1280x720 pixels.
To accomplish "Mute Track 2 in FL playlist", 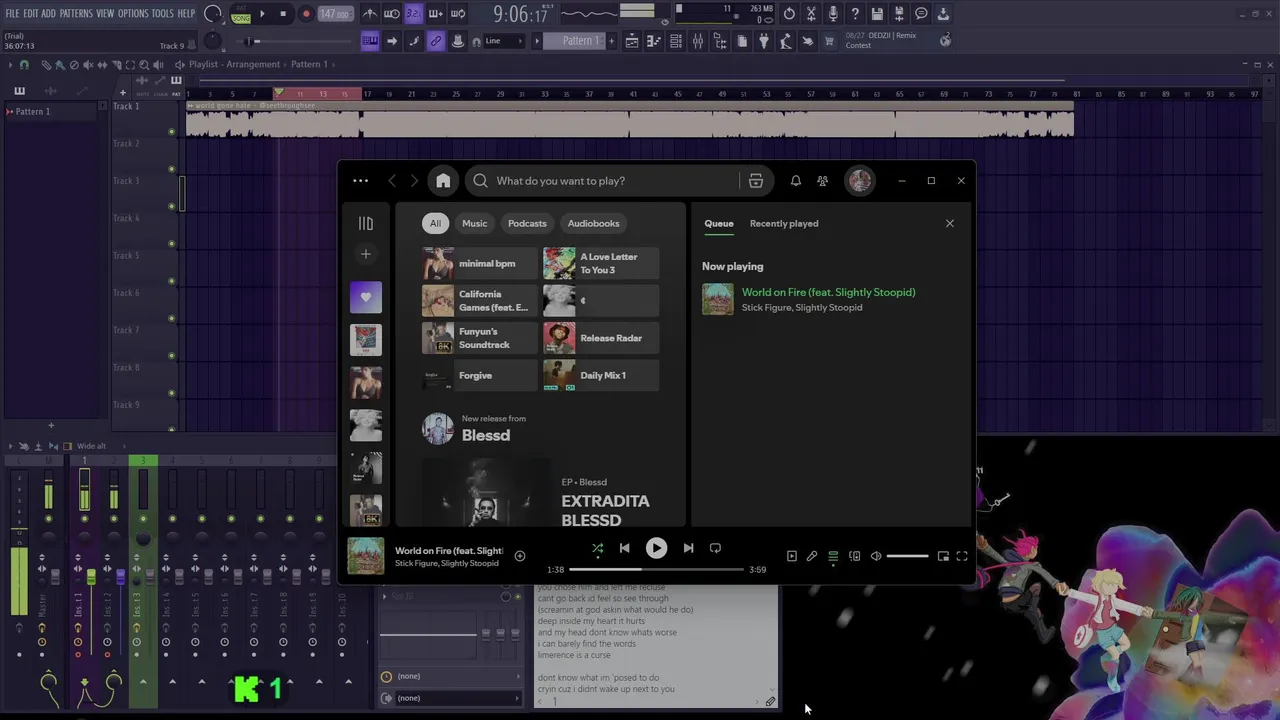I will [x=172, y=169].
